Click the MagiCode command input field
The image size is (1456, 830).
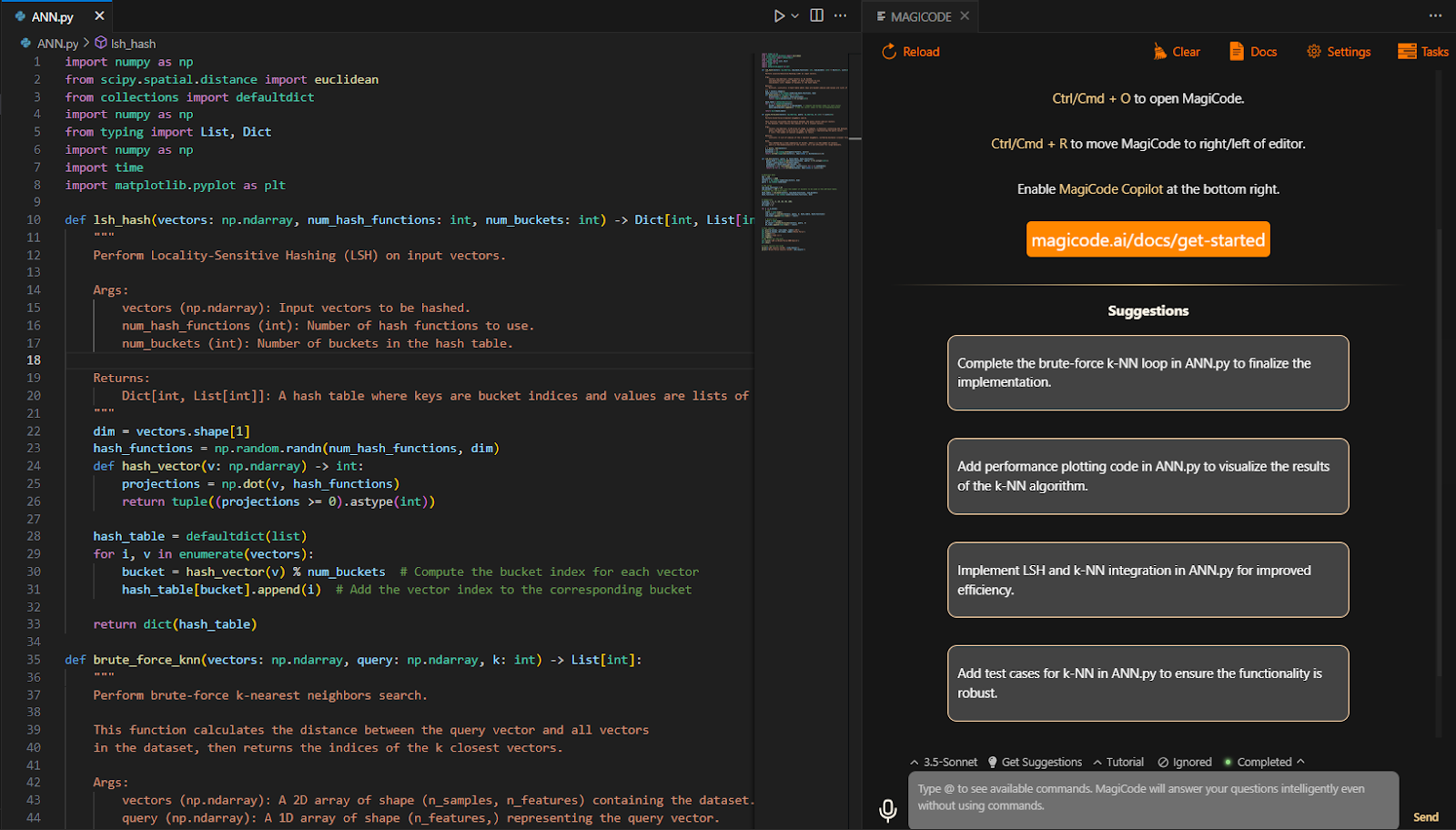[1151, 797]
